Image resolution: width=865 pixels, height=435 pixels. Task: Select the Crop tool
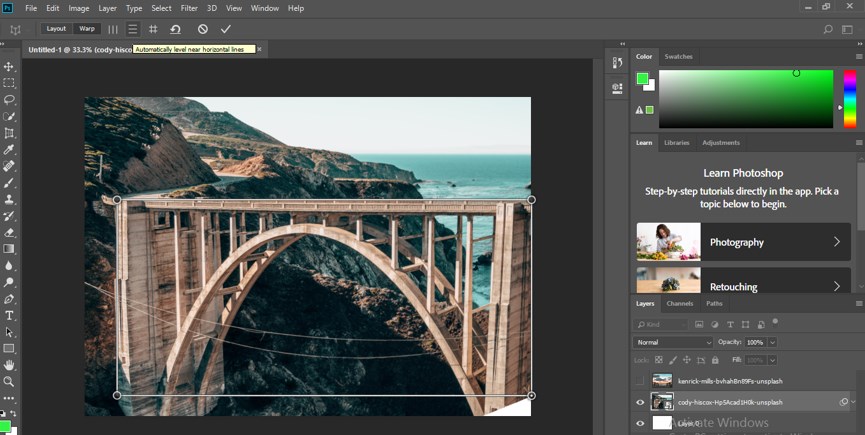click(x=9, y=133)
